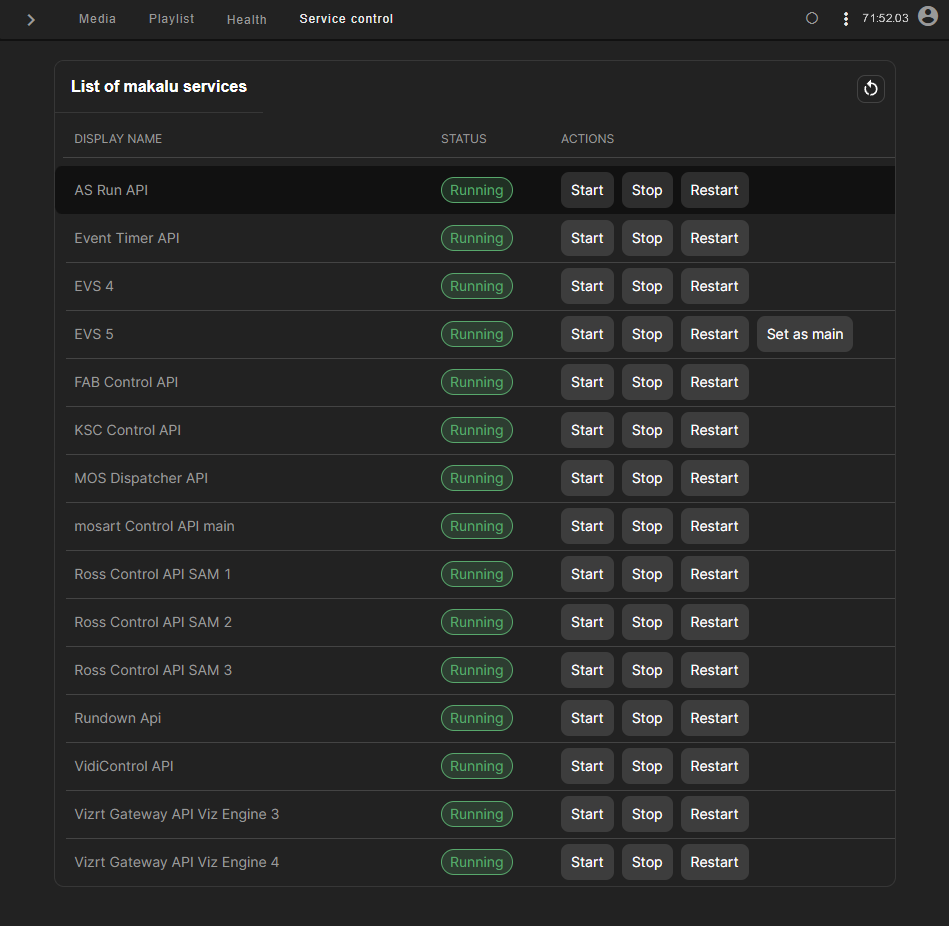Restart the EVS 5 service
The image size is (949, 926).
pyautogui.click(x=714, y=334)
